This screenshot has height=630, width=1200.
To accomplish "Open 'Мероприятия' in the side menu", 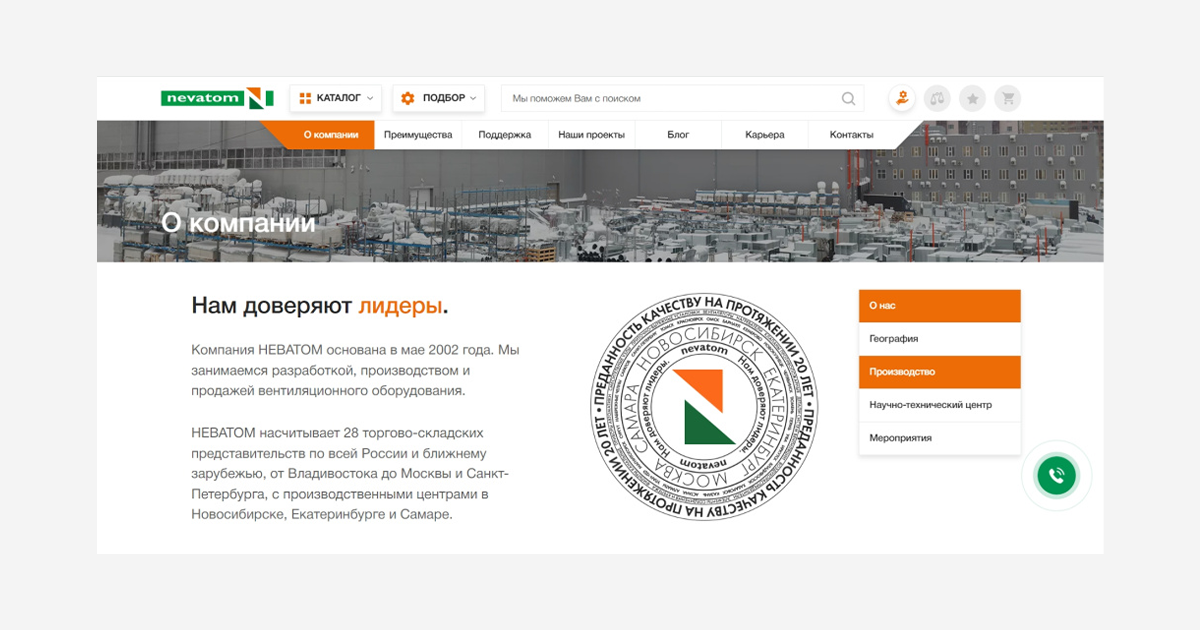I will 940,438.
